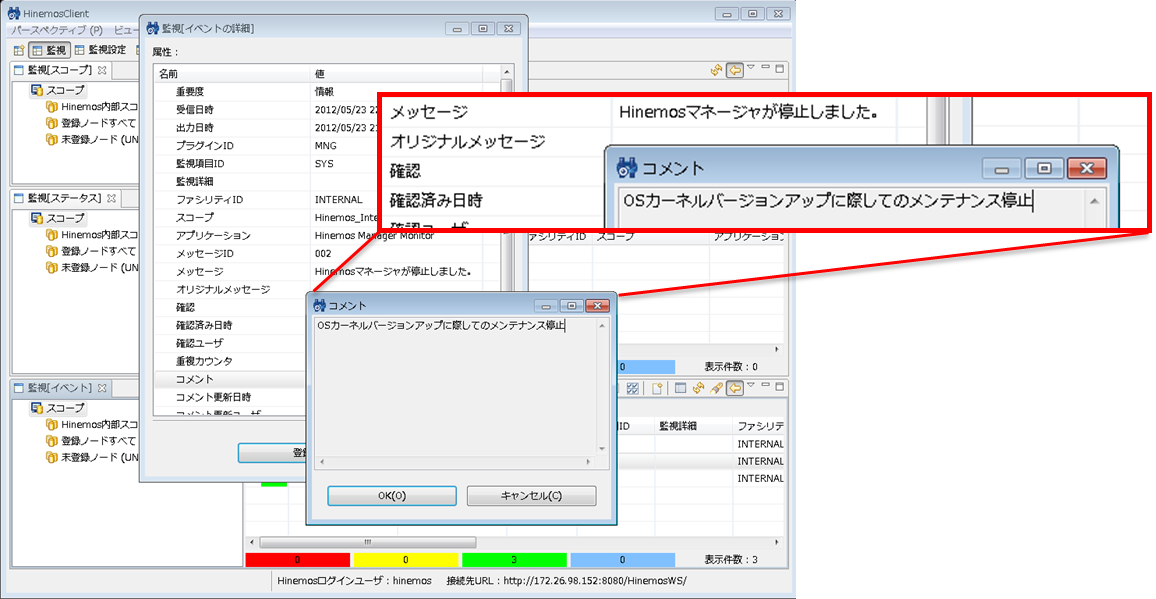Select Hinemos内部スコープ node in 監視[イベント] tree
The width and height of the screenshot is (1156, 599).
tap(91, 424)
